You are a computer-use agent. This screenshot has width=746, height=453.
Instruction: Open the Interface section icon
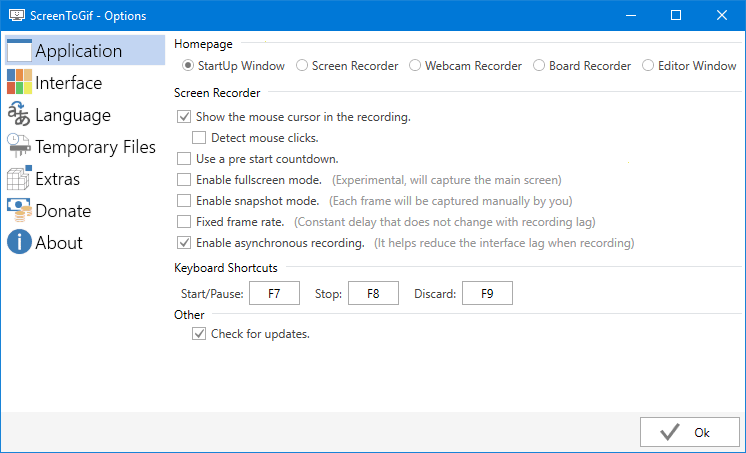coord(20,82)
